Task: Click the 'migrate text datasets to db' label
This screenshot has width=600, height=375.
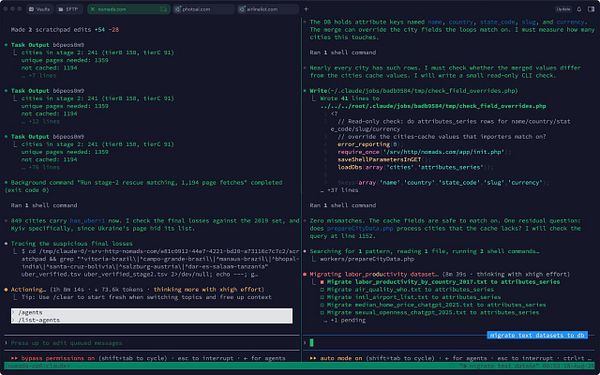Action: pyautogui.click(x=537, y=335)
